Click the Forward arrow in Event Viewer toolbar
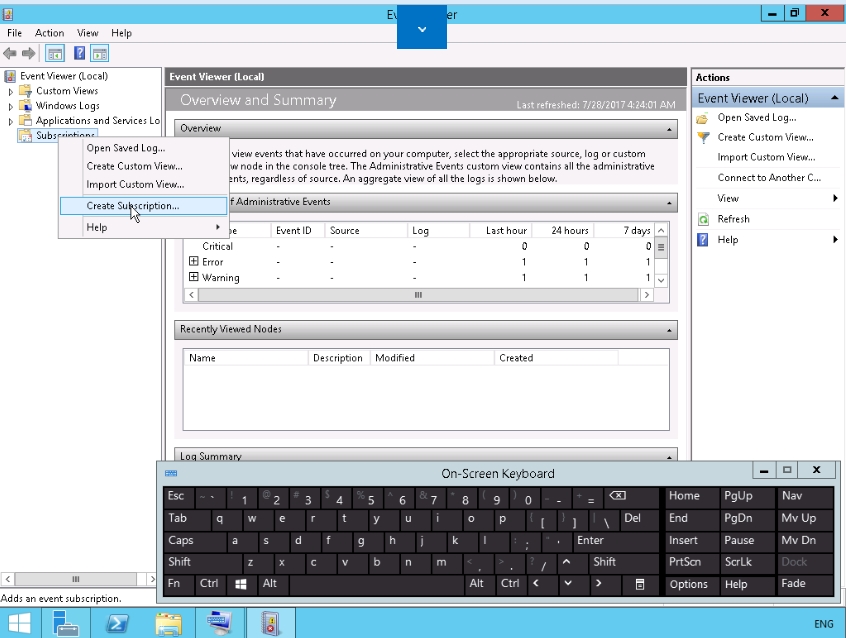 [28, 53]
